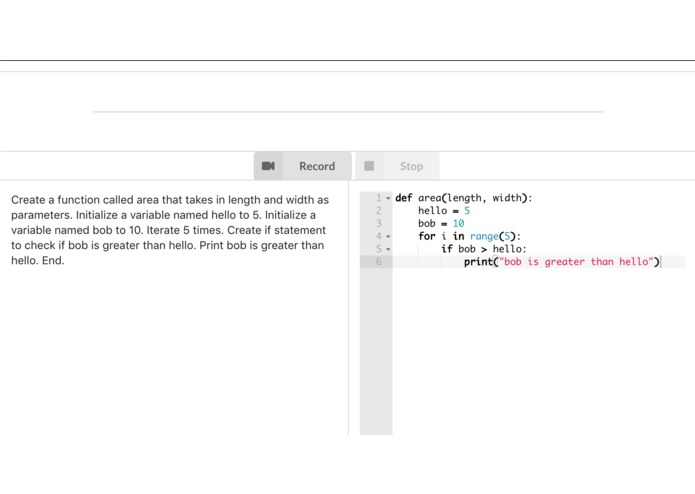
Task: Collapse the def area fold arrow on line 1
Action: pyautogui.click(x=388, y=198)
